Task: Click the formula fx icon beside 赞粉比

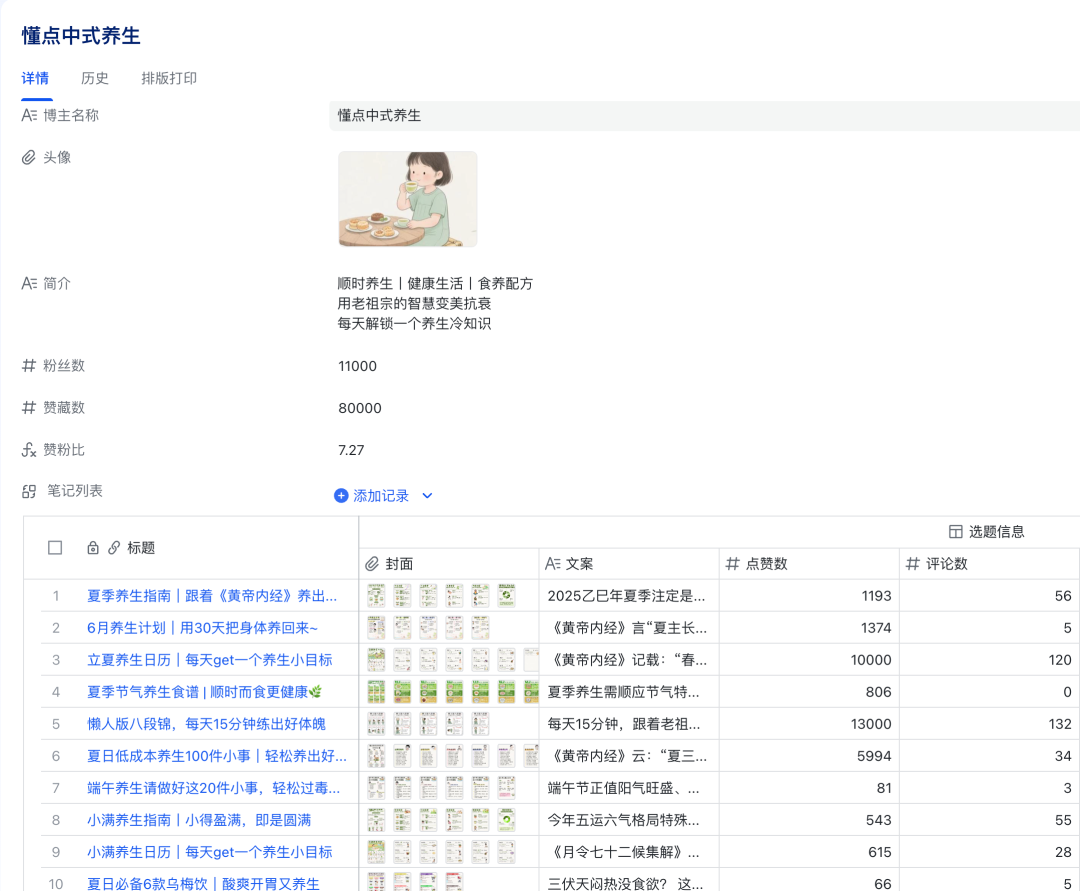Action: pyautogui.click(x=30, y=449)
